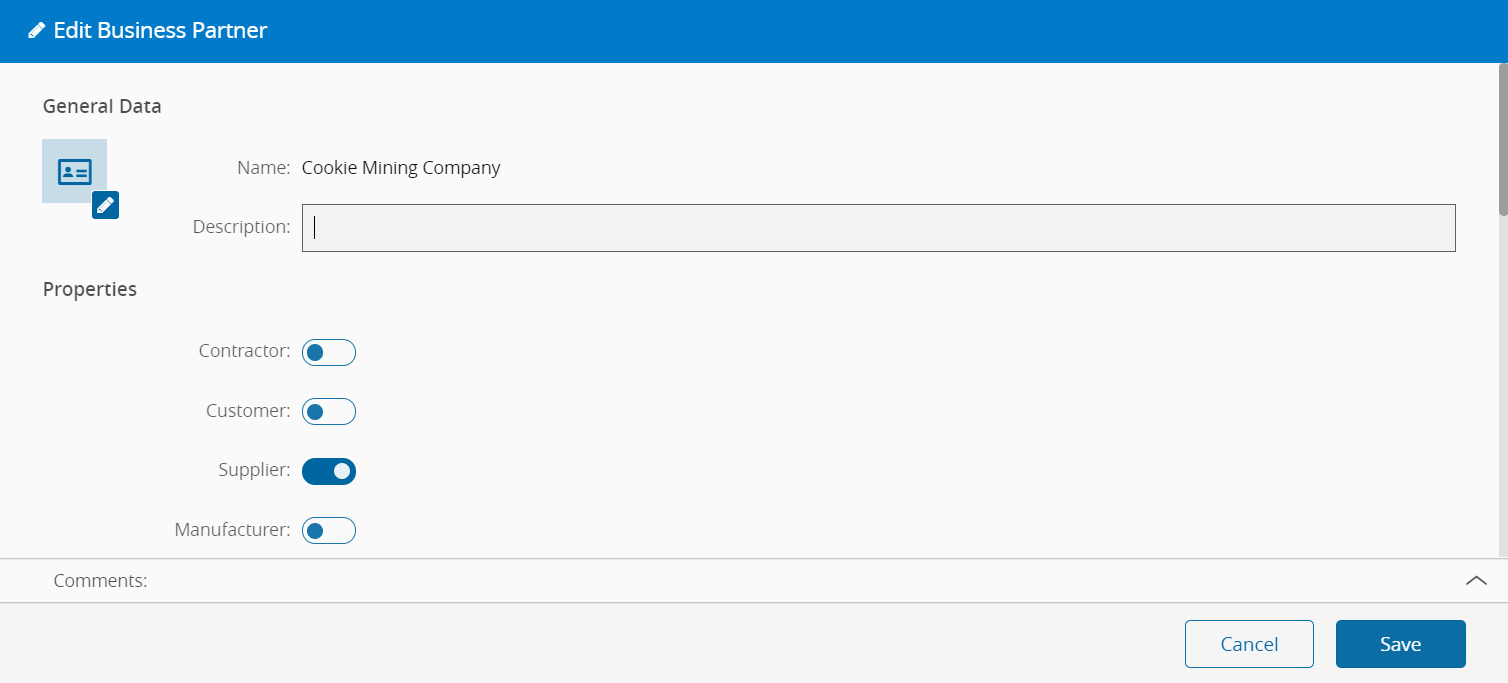Image resolution: width=1508 pixels, height=683 pixels.
Task: Click the Comments label in the bottom panel
Action: click(100, 581)
